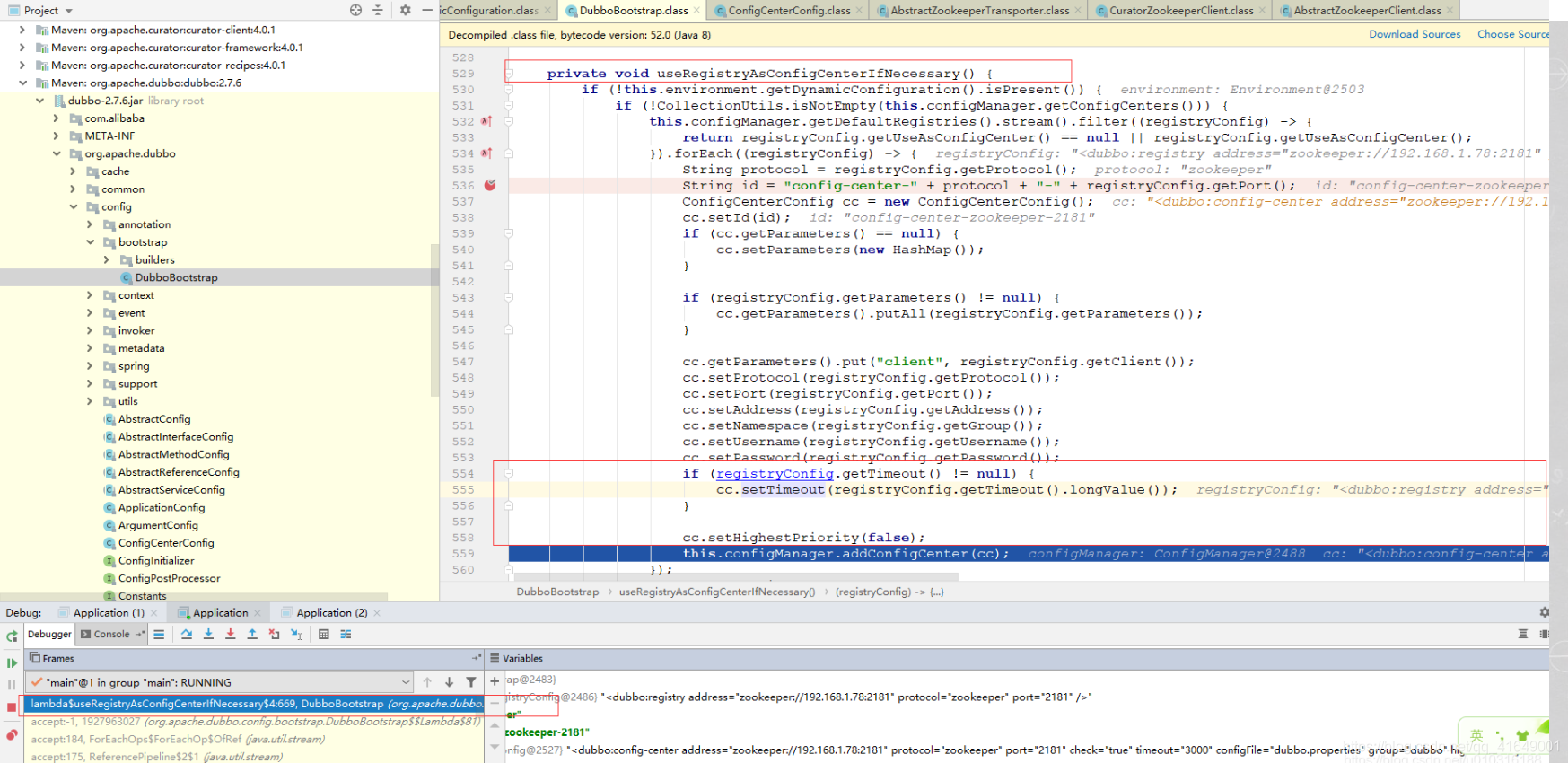Open thread selector dropdown showing main RUNNING
The image size is (1568, 763).
pyautogui.click(x=219, y=682)
